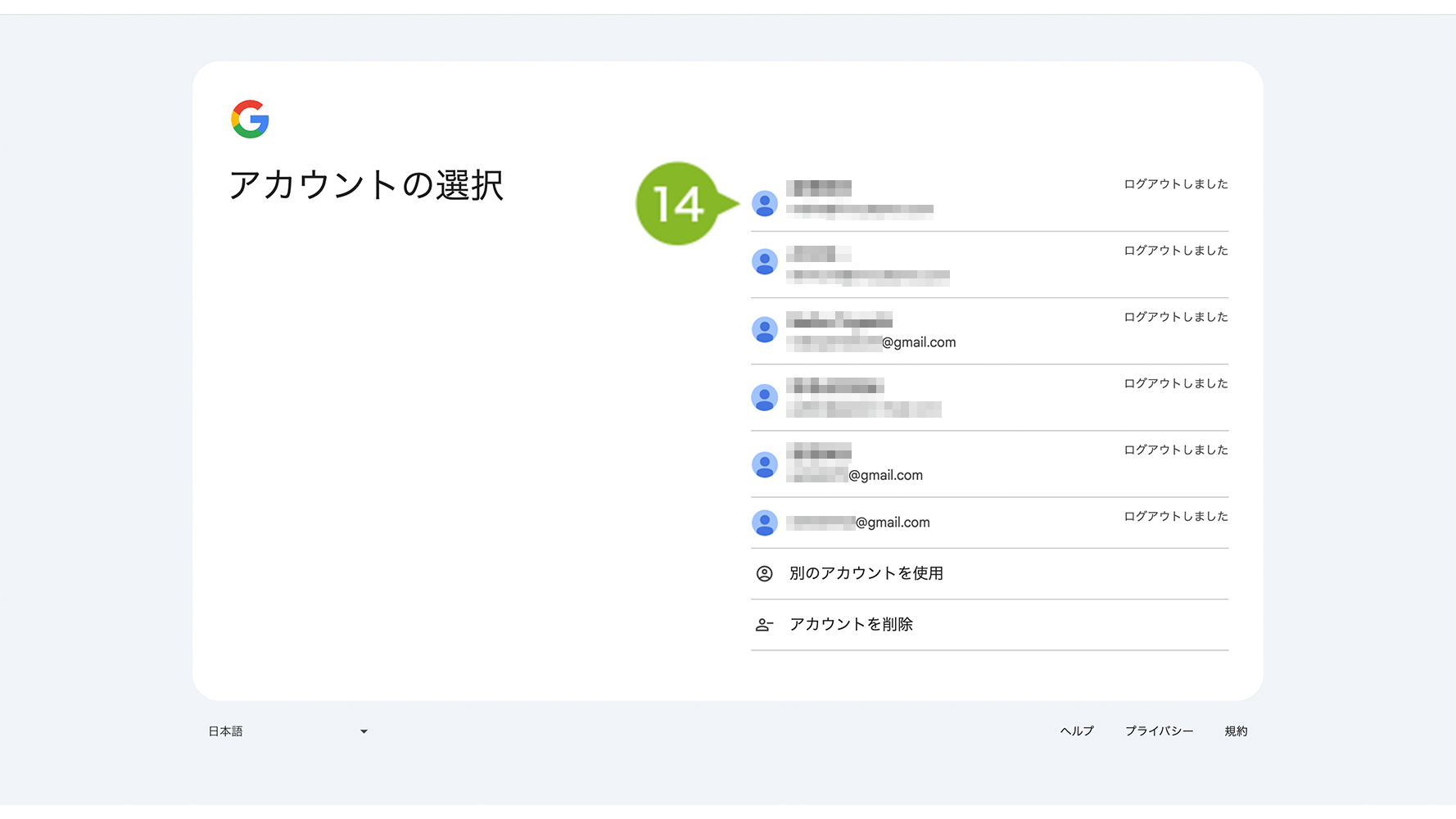Click the avatar of the third account
Screen dimensions: 1456x819
click(765, 330)
